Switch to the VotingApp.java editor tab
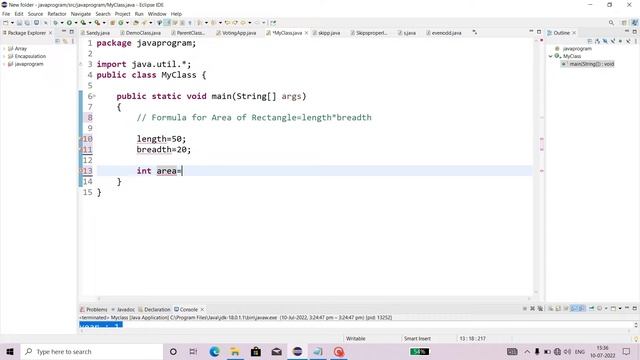 (236, 33)
